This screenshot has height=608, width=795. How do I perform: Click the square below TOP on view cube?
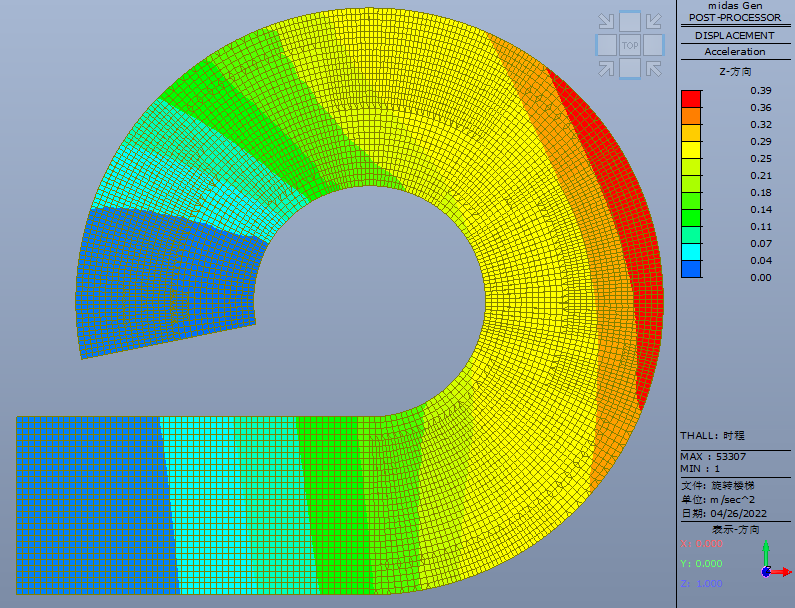pyautogui.click(x=630, y=68)
